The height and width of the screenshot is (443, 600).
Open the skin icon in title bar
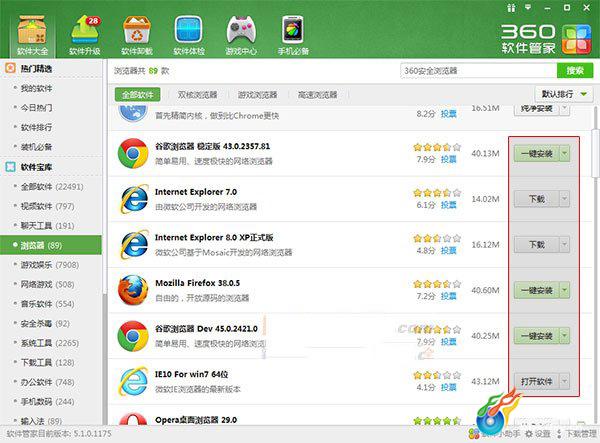[511, 8]
